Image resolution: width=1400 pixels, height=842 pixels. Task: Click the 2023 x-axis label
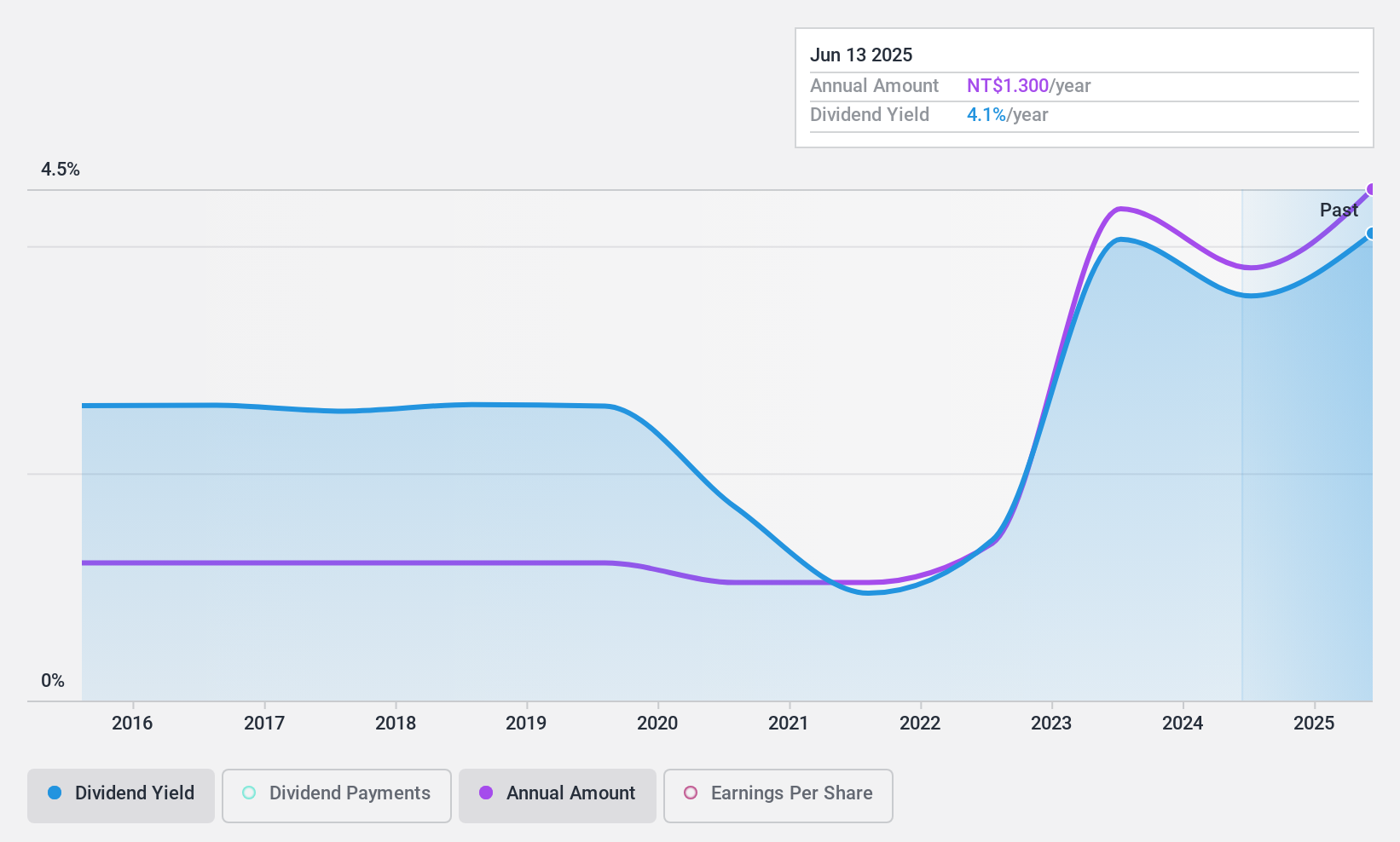pos(1051,723)
